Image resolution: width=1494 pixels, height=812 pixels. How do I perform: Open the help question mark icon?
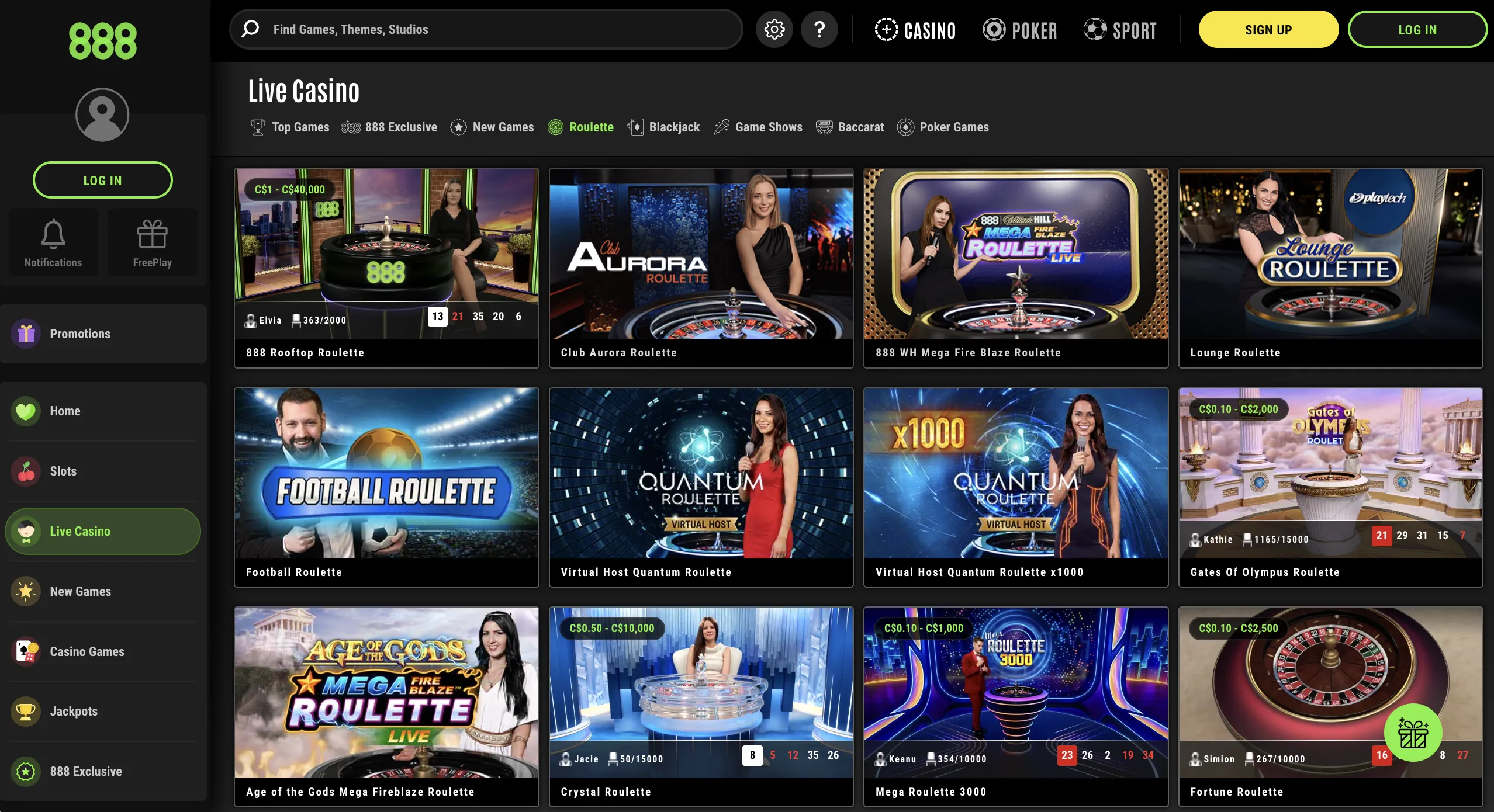[x=819, y=29]
